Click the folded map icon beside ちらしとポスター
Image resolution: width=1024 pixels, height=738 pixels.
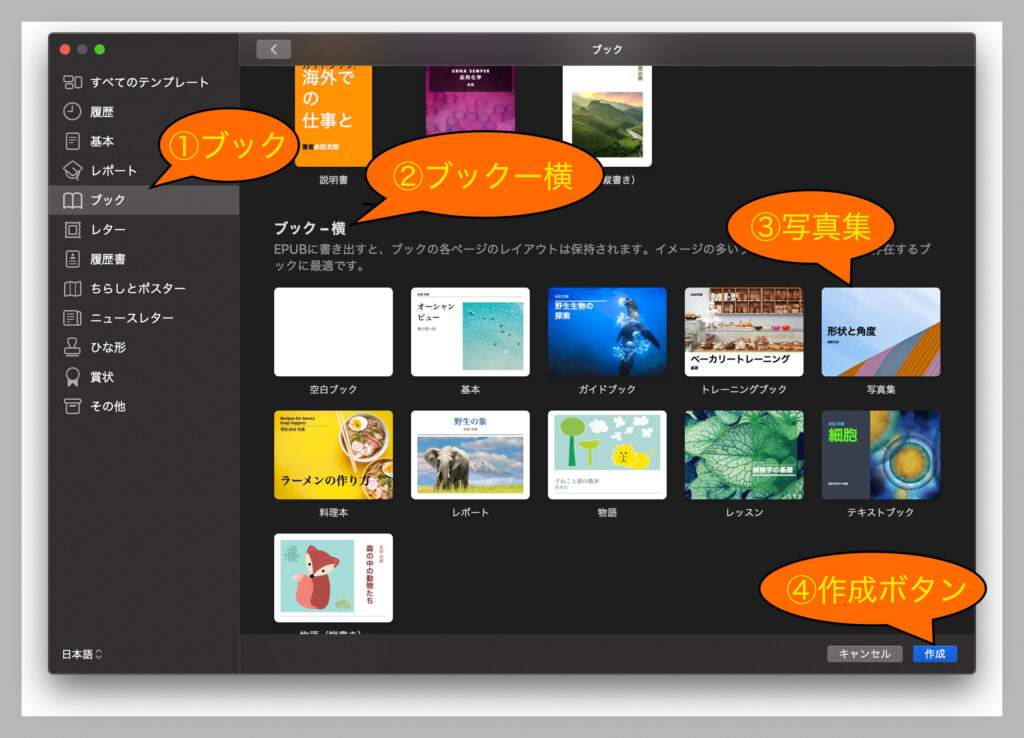pyautogui.click(x=72, y=289)
